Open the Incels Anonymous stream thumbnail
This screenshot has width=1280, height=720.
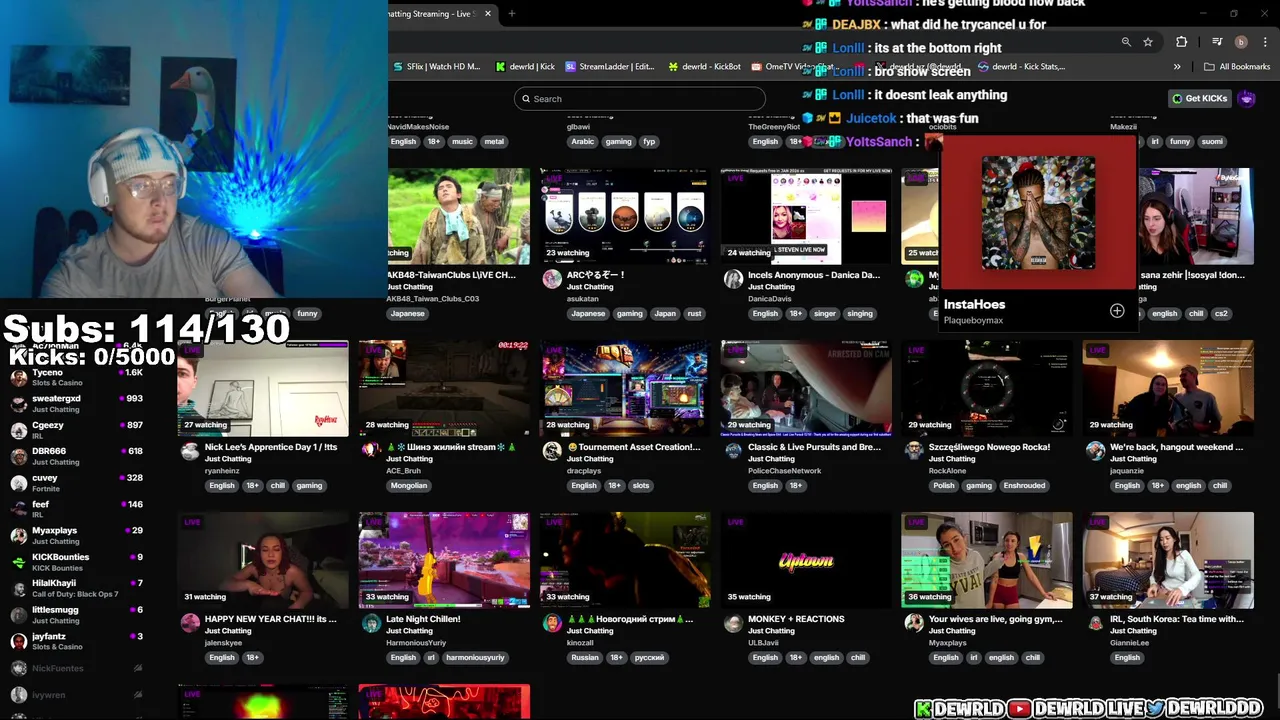pyautogui.click(x=806, y=216)
